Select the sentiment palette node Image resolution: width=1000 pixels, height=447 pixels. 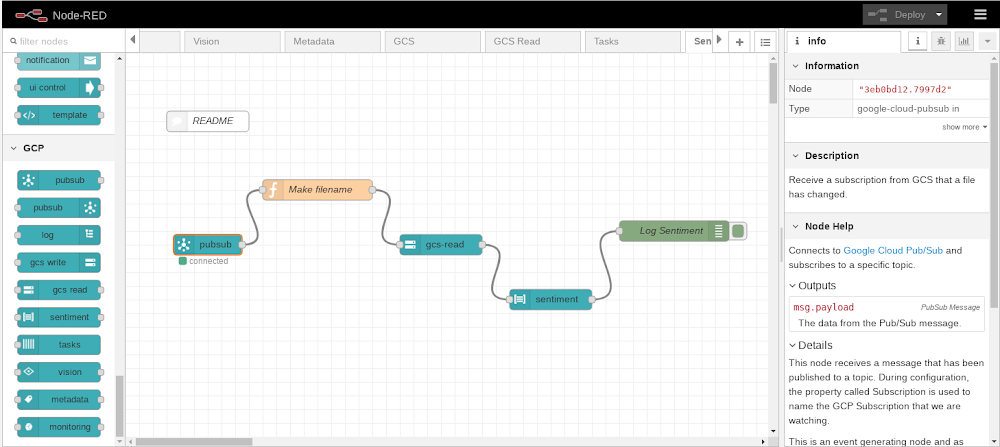point(59,318)
